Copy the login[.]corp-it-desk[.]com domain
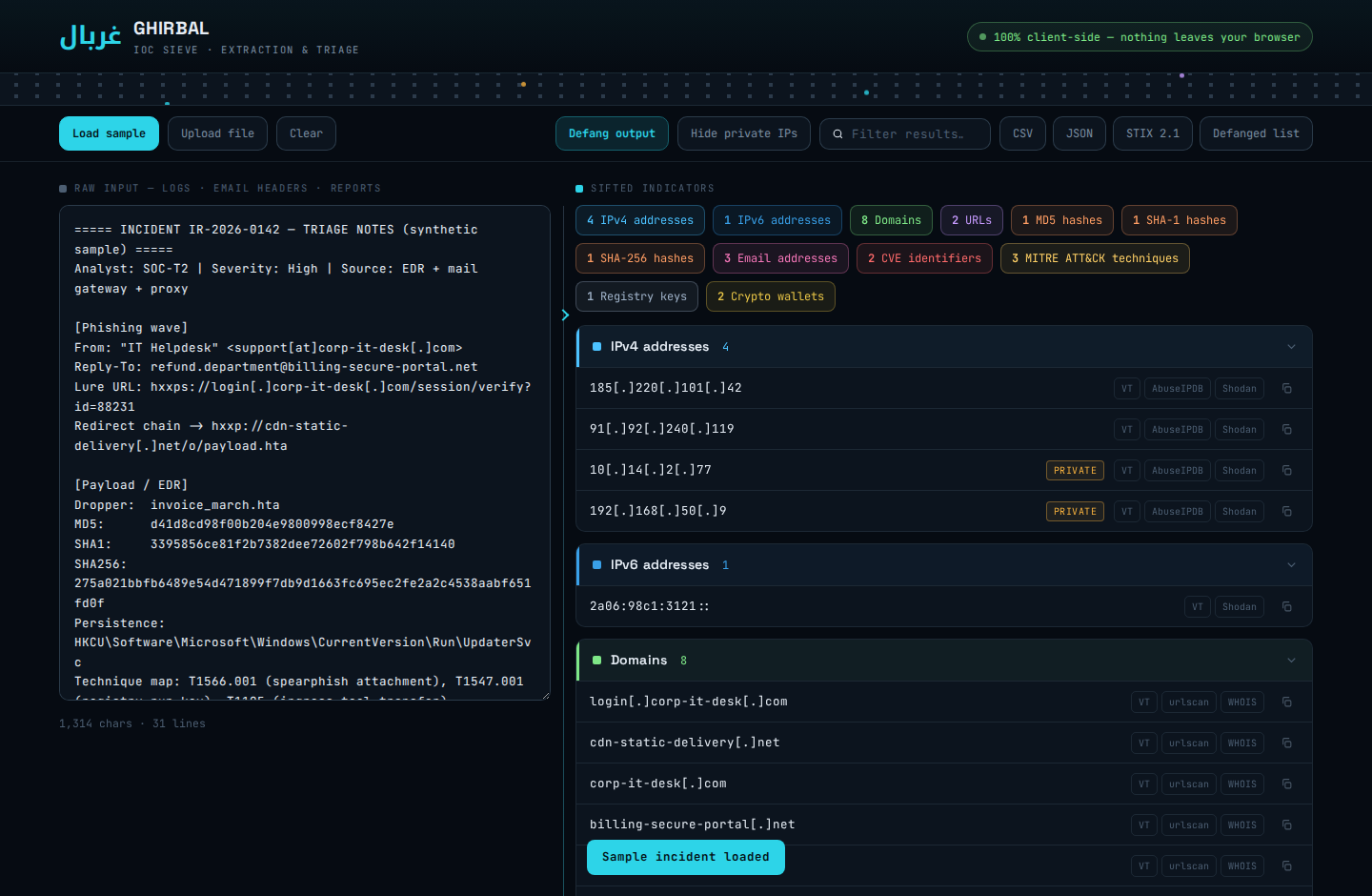1372x896 pixels. coord(1286,702)
